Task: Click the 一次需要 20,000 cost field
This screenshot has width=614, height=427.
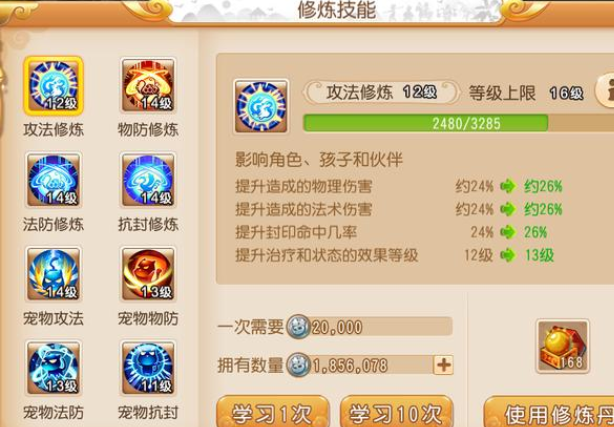Action: 369,327
